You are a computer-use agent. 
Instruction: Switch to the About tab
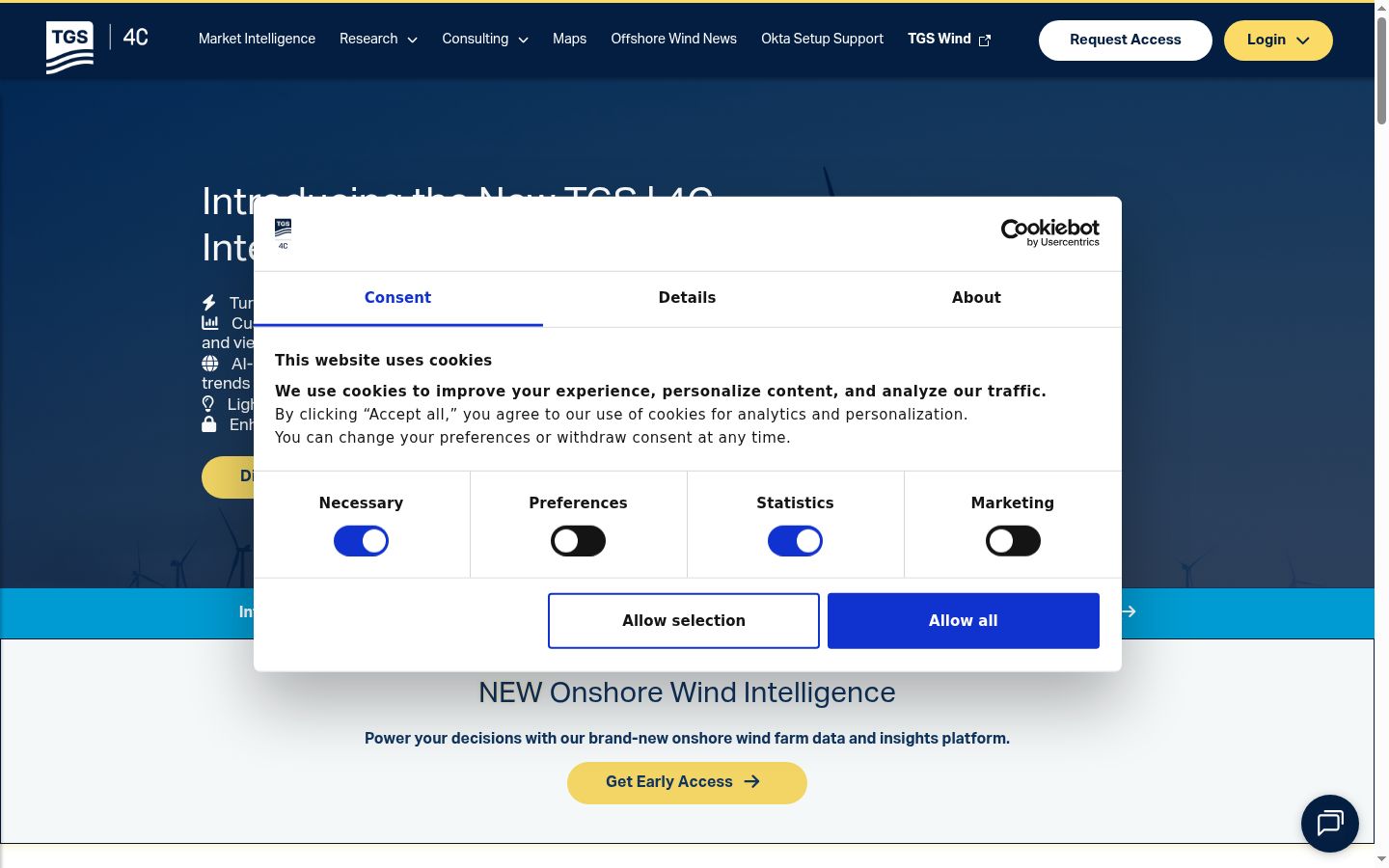click(x=976, y=298)
